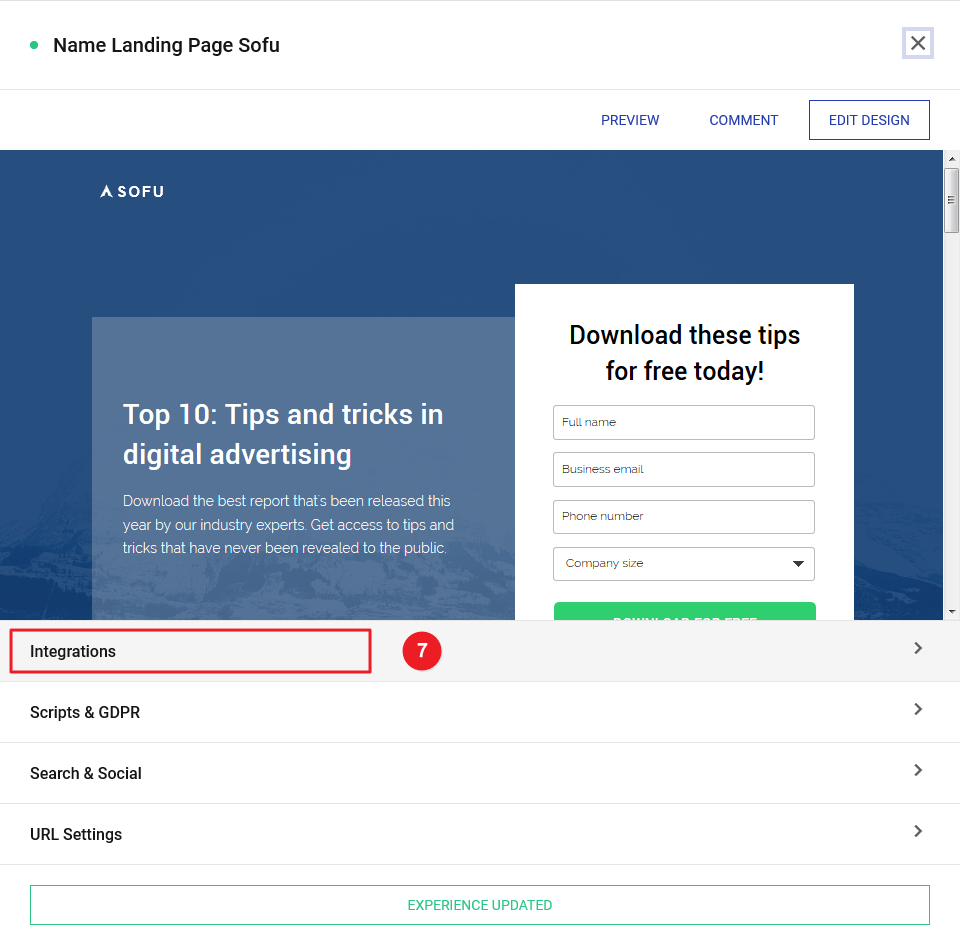This screenshot has width=960, height=945.
Task: Open the PREVIEW link
Action: [629, 120]
